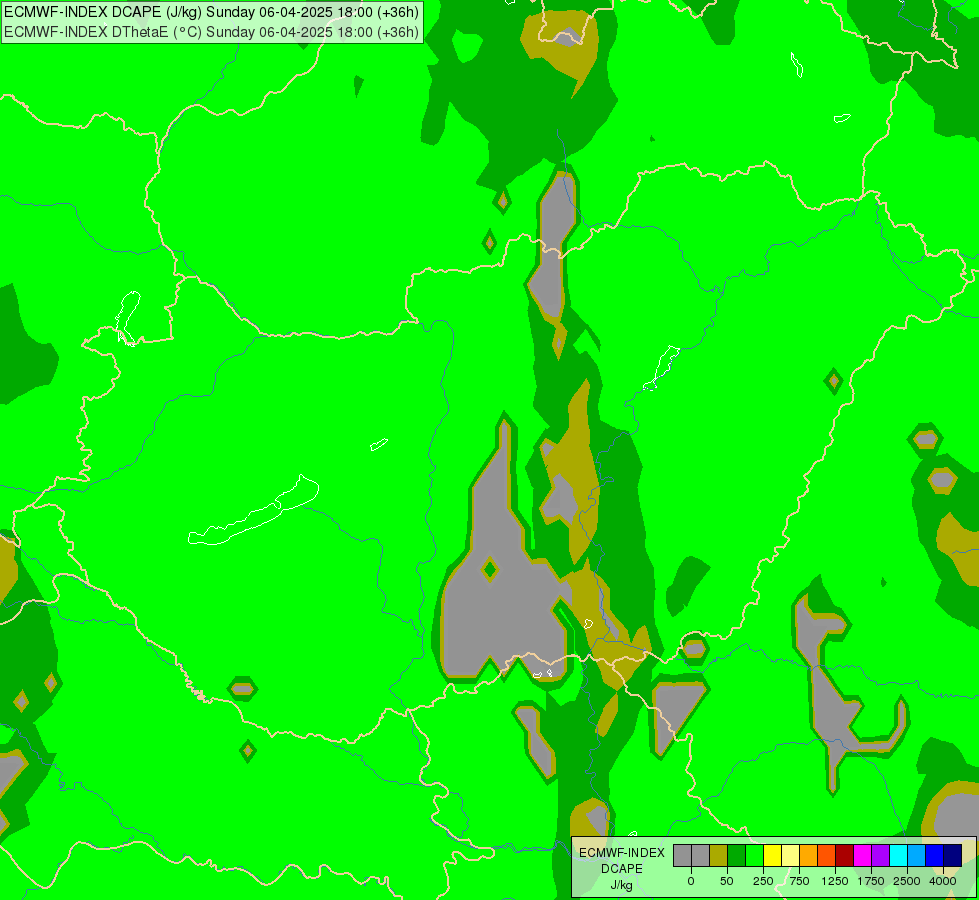The height and width of the screenshot is (900, 979).
Task: Click the legend label "250"
Action: point(763,881)
